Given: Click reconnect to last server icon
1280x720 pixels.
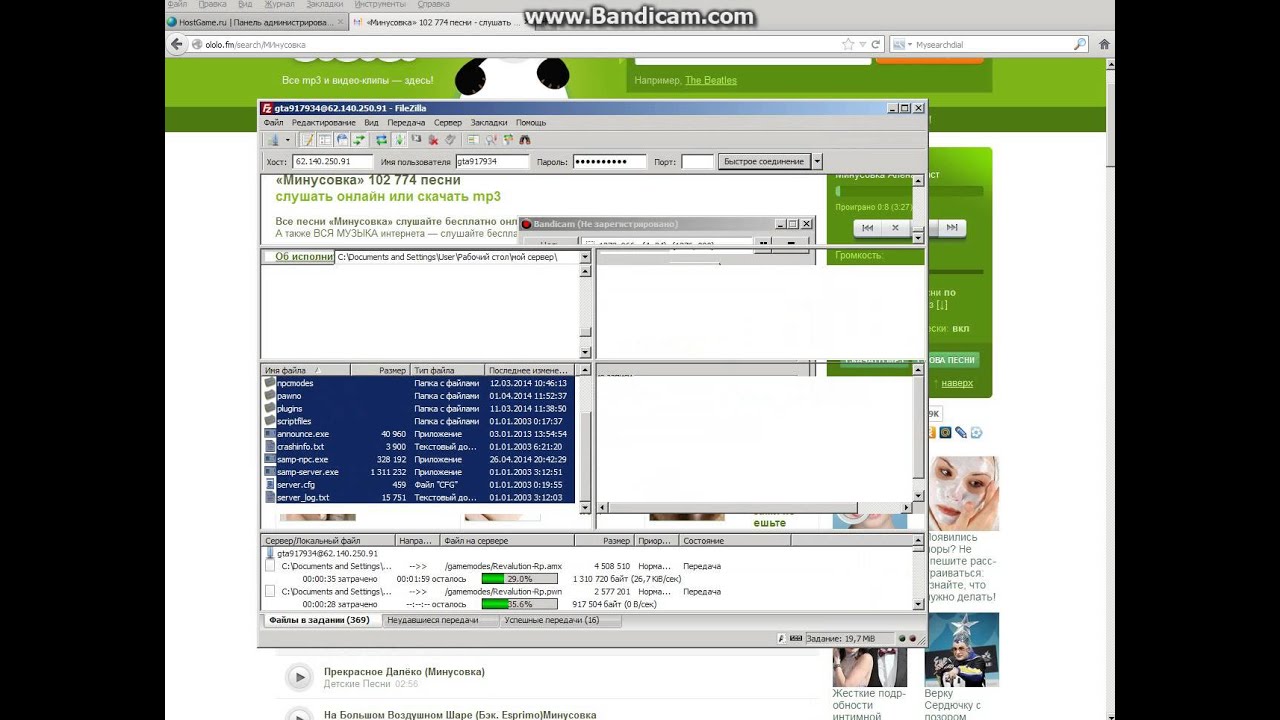Looking at the screenshot, I should (x=450, y=140).
